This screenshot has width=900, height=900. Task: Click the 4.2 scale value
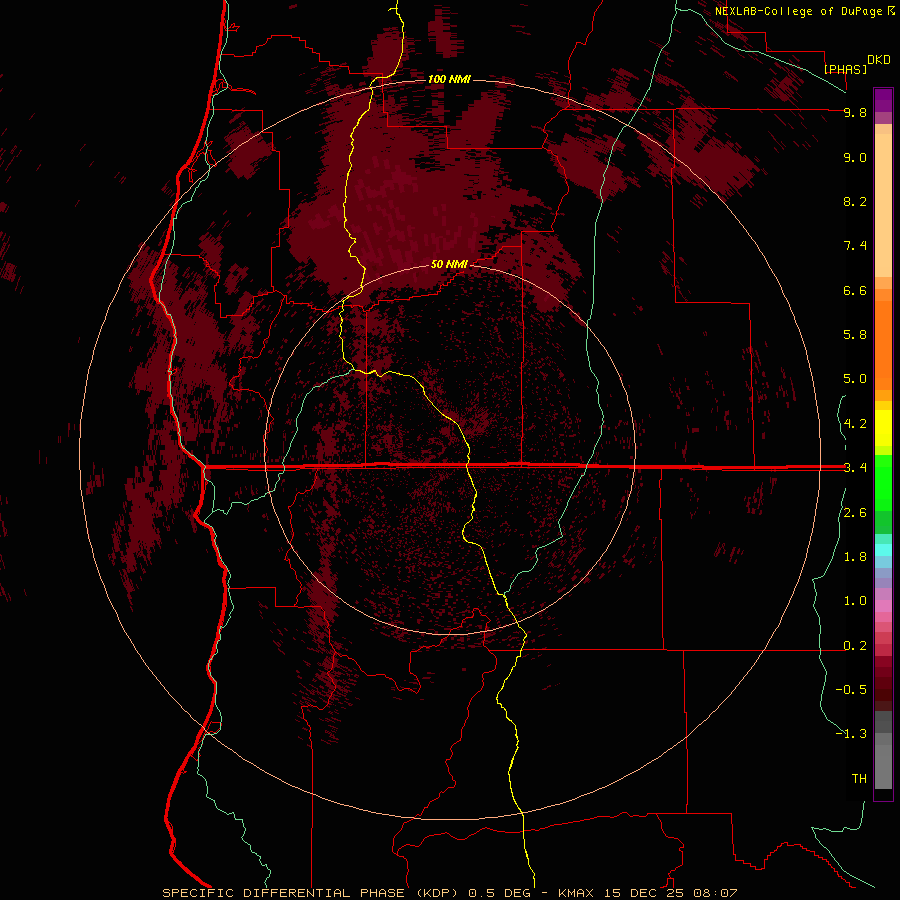[x=855, y=424]
